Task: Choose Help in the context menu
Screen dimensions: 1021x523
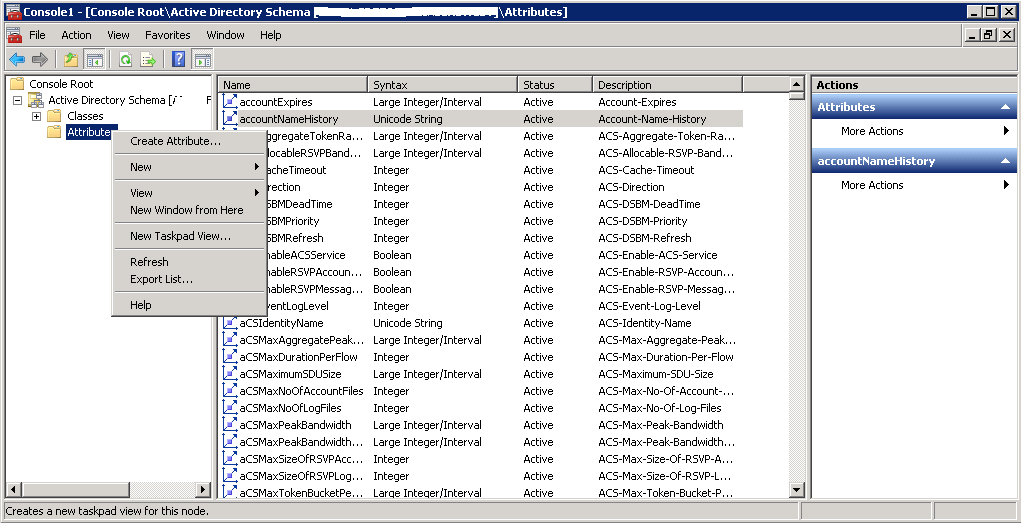Action: (x=189, y=305)
